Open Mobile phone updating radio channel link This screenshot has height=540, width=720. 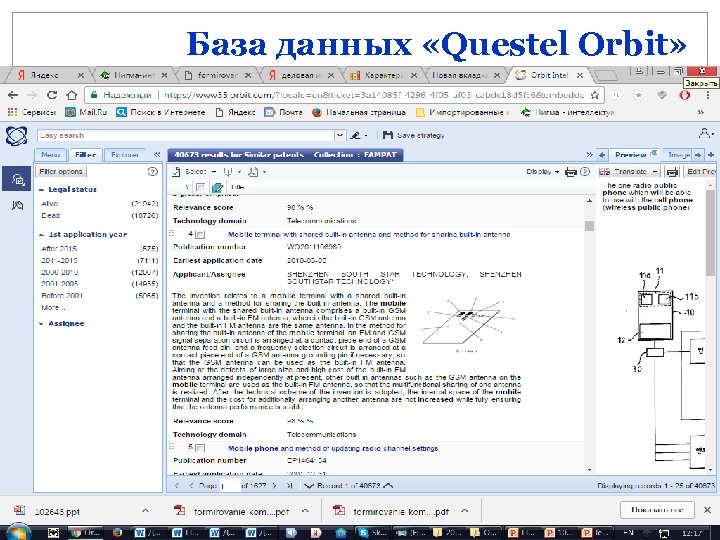tap(333, 448)
